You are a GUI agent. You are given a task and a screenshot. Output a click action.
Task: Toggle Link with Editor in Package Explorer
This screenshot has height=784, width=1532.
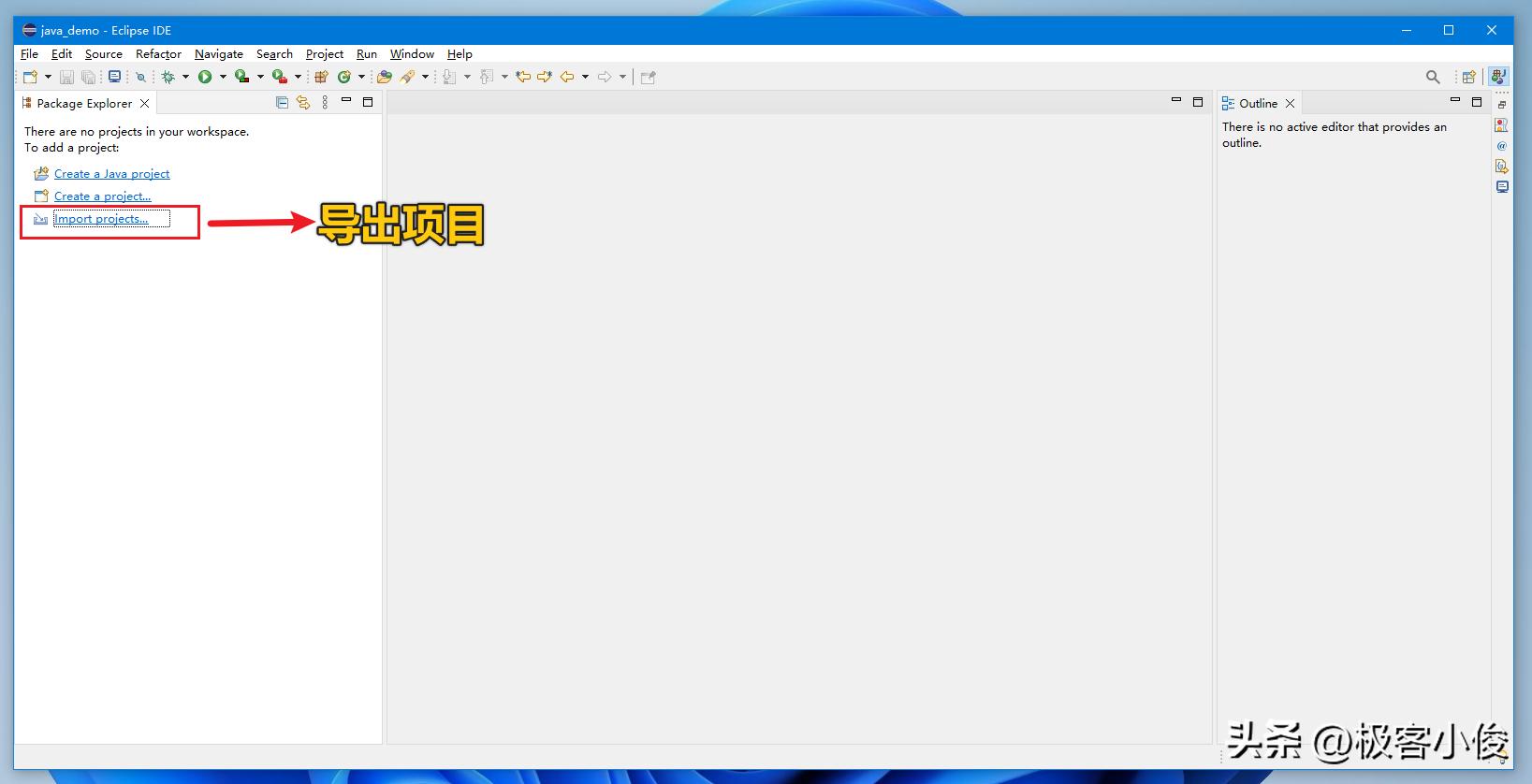(302, 103)
